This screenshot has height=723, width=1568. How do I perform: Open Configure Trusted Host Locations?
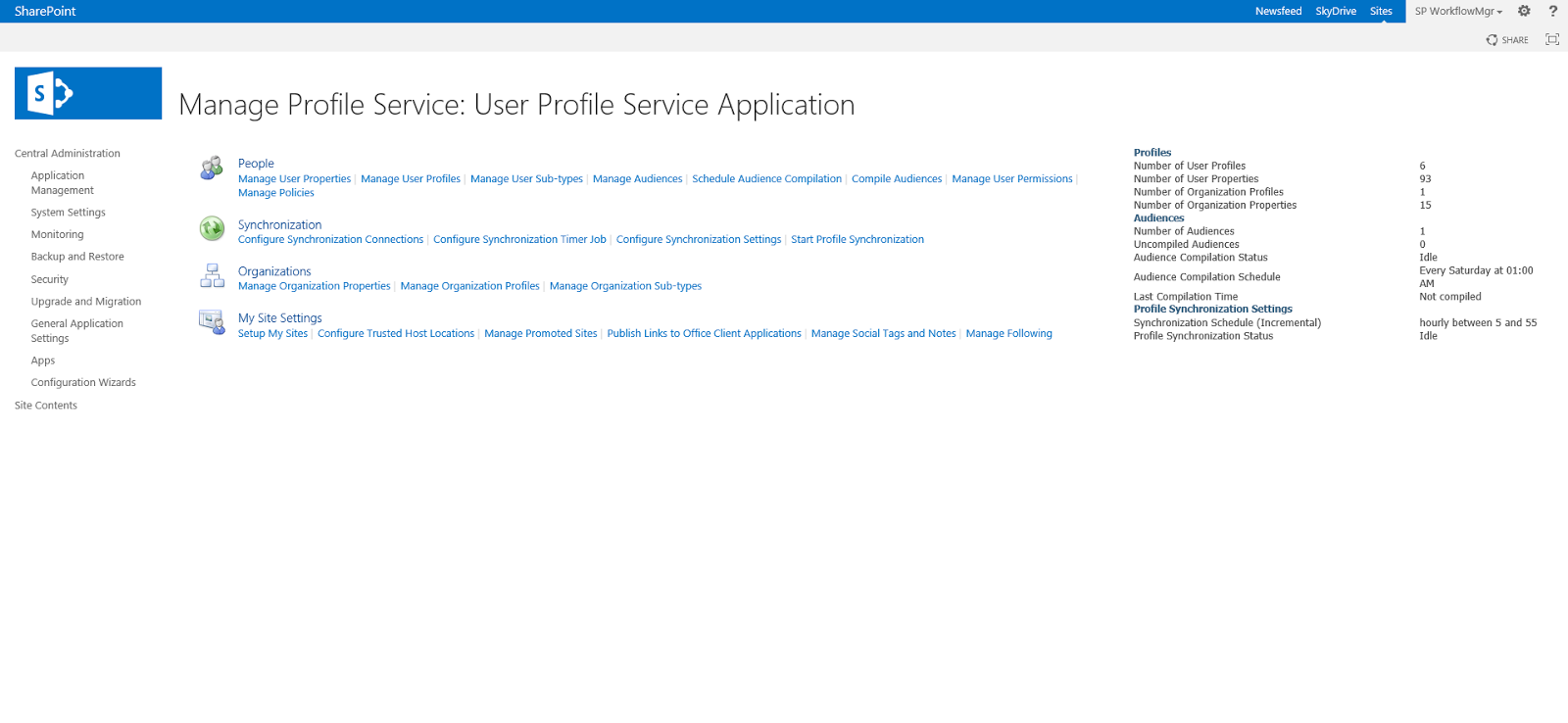coord(396,334)
